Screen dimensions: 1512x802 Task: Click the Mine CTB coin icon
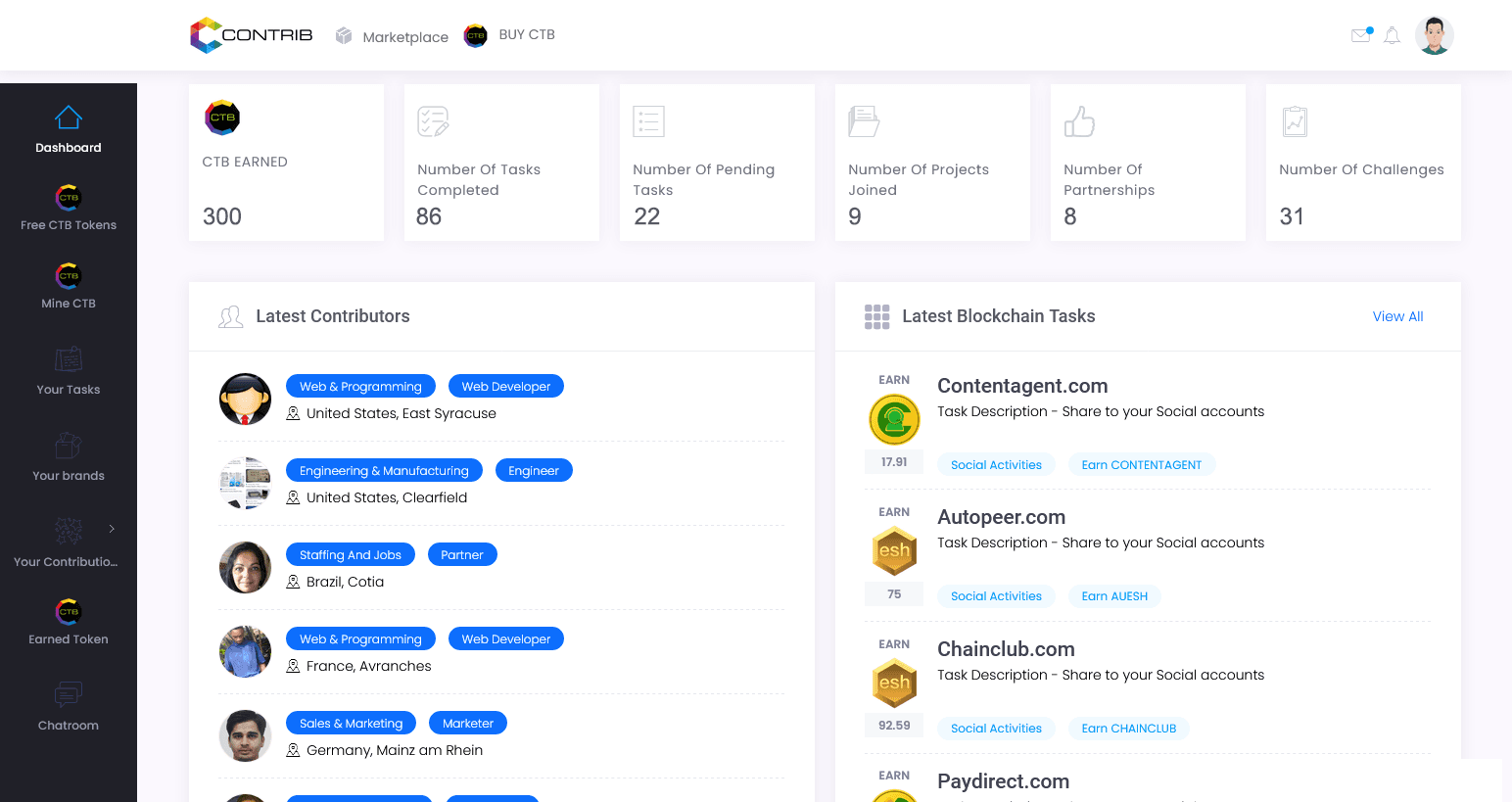point(69,275)
